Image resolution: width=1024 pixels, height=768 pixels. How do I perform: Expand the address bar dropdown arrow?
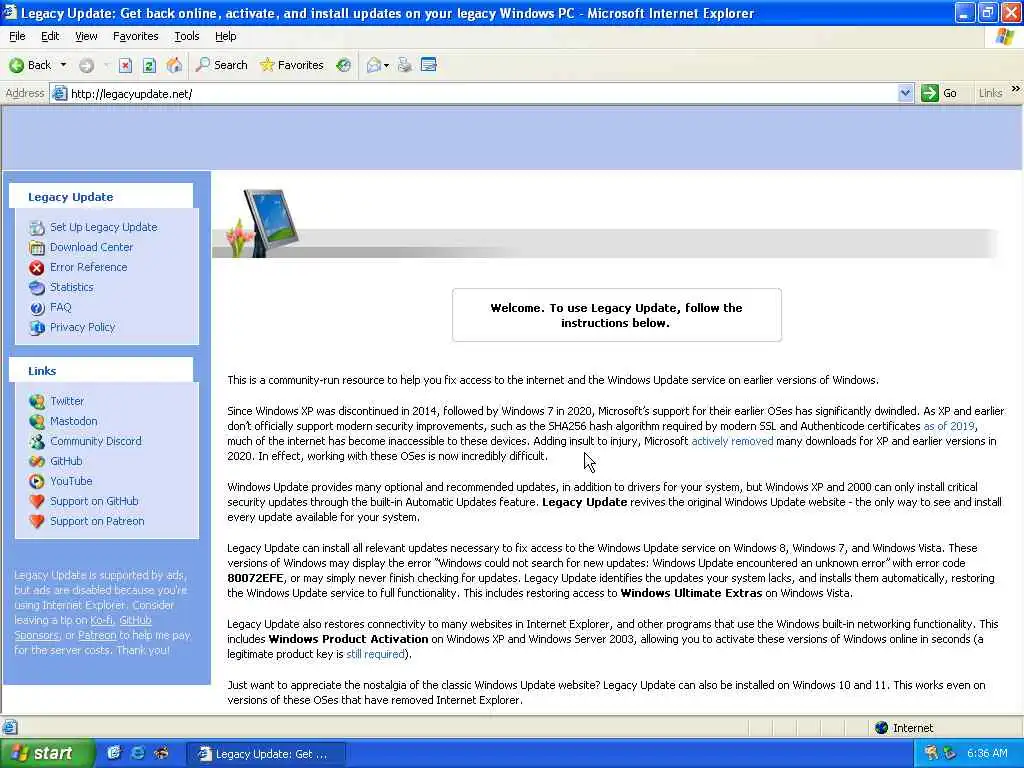[905, 93]
